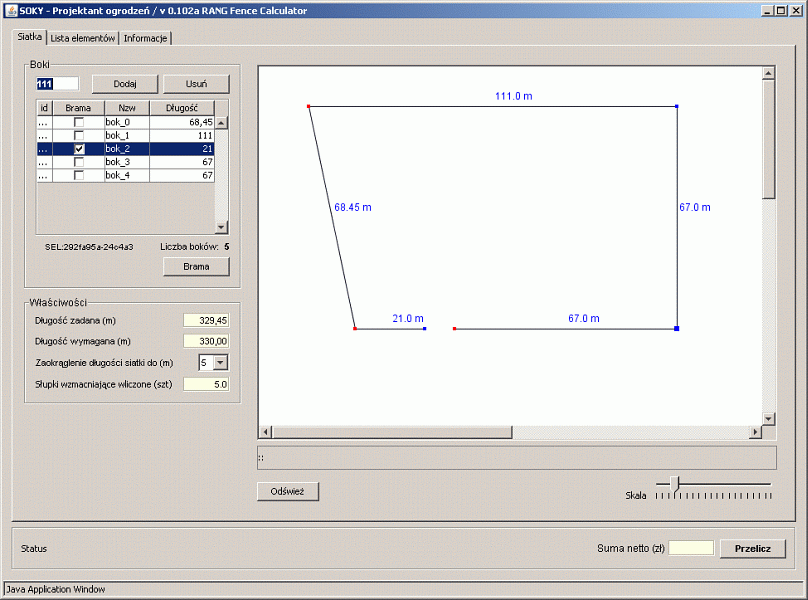Click the Skala zoom slider handle
Image resolution: width=808 pixels, height=600 pixels.
click(x=676, y=484)
